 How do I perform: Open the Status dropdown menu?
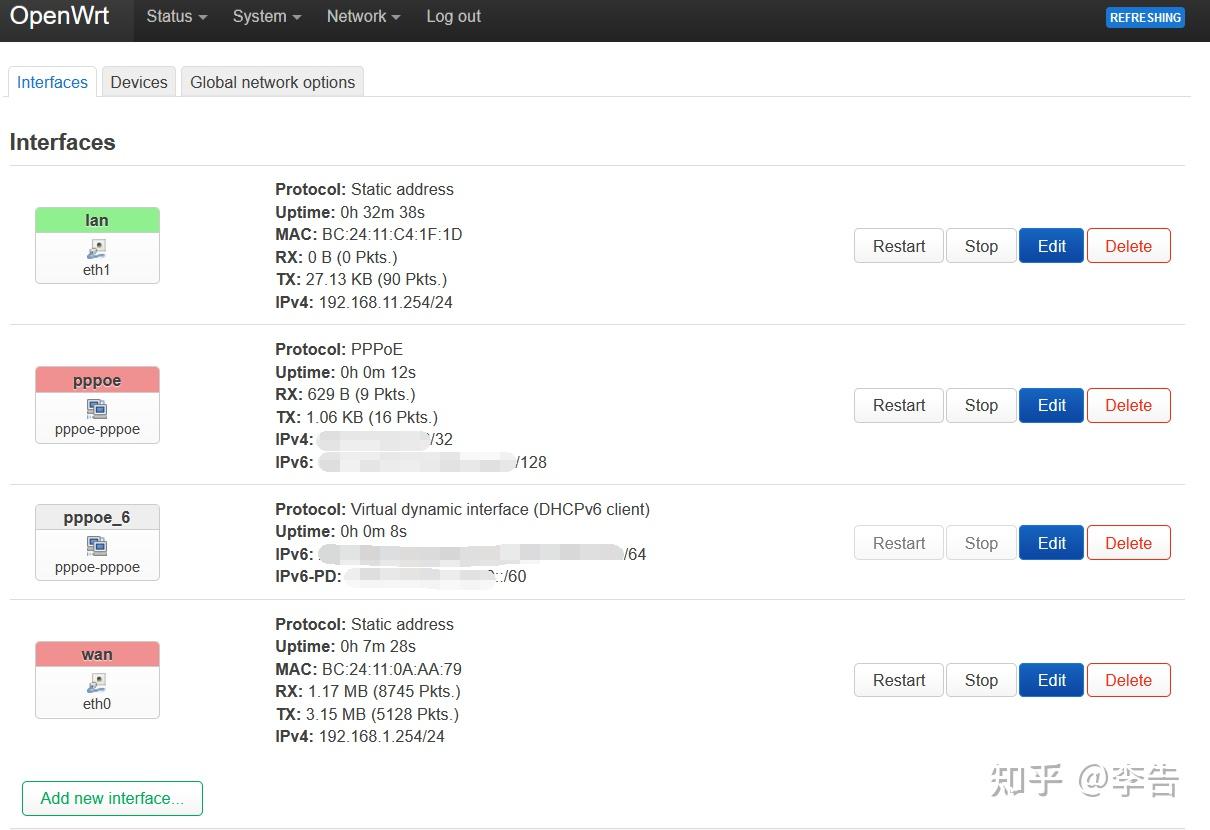tap(174, 16)
